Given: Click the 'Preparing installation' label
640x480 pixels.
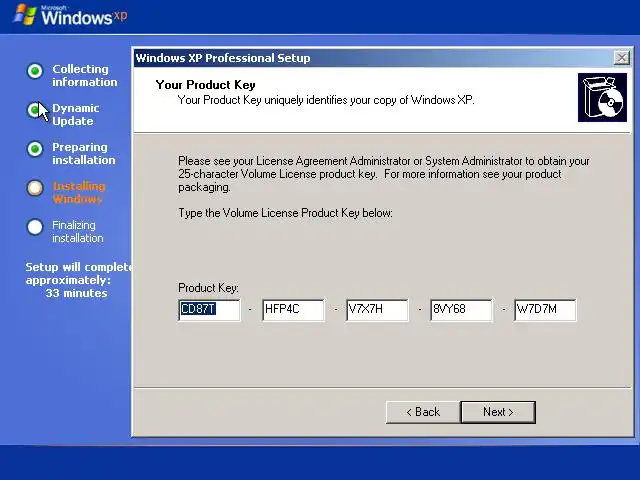Looking at the screenshot, I should [x=84, y=153].
